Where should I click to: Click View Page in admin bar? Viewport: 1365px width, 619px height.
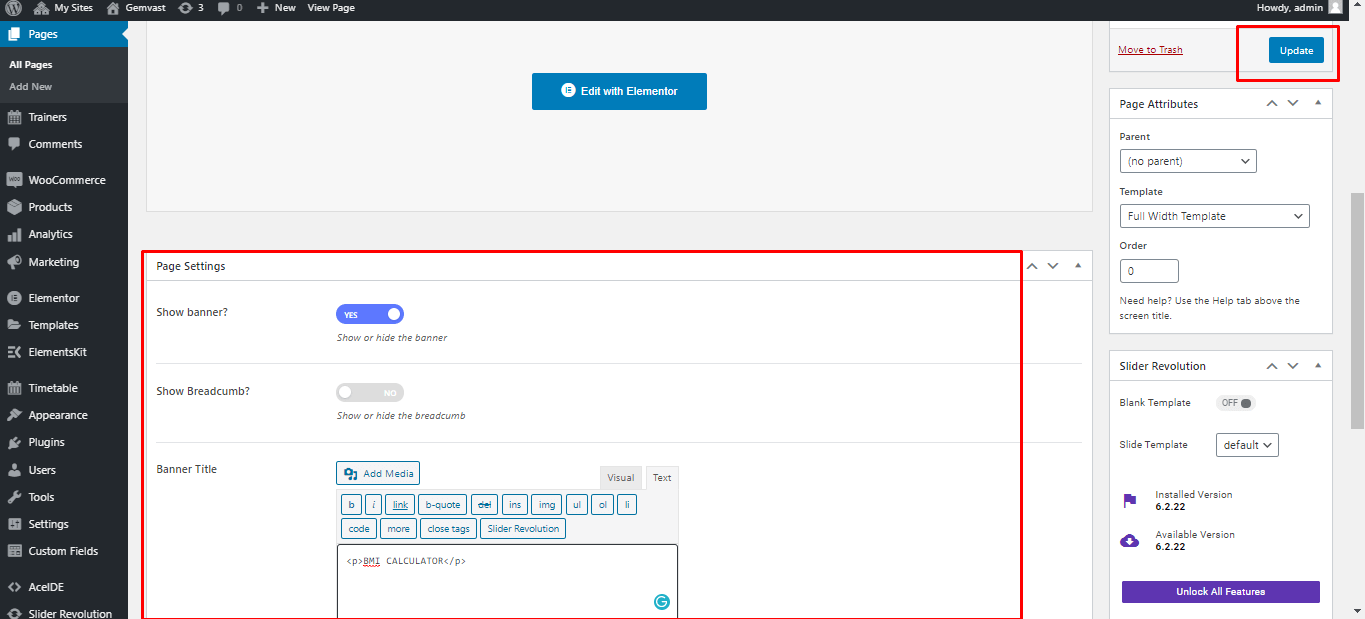pyautogui.click(x=331, y=7)
